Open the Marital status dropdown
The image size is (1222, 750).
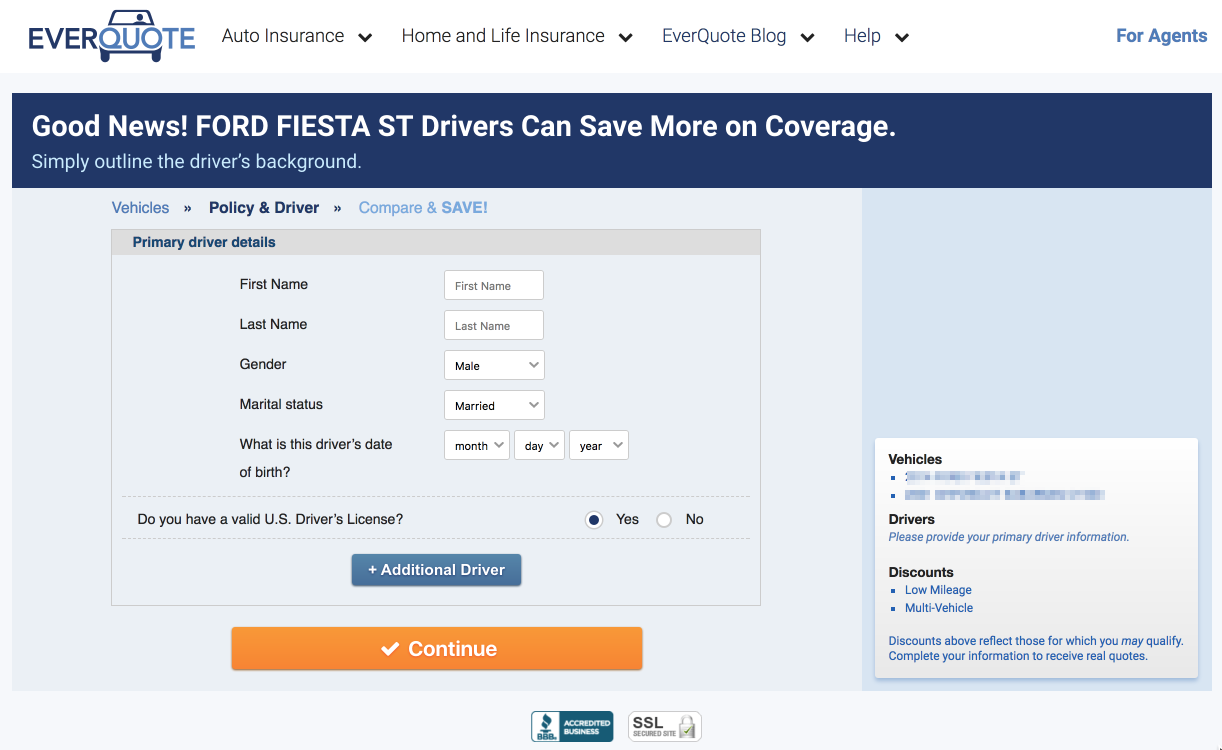(x=494, y=405)
